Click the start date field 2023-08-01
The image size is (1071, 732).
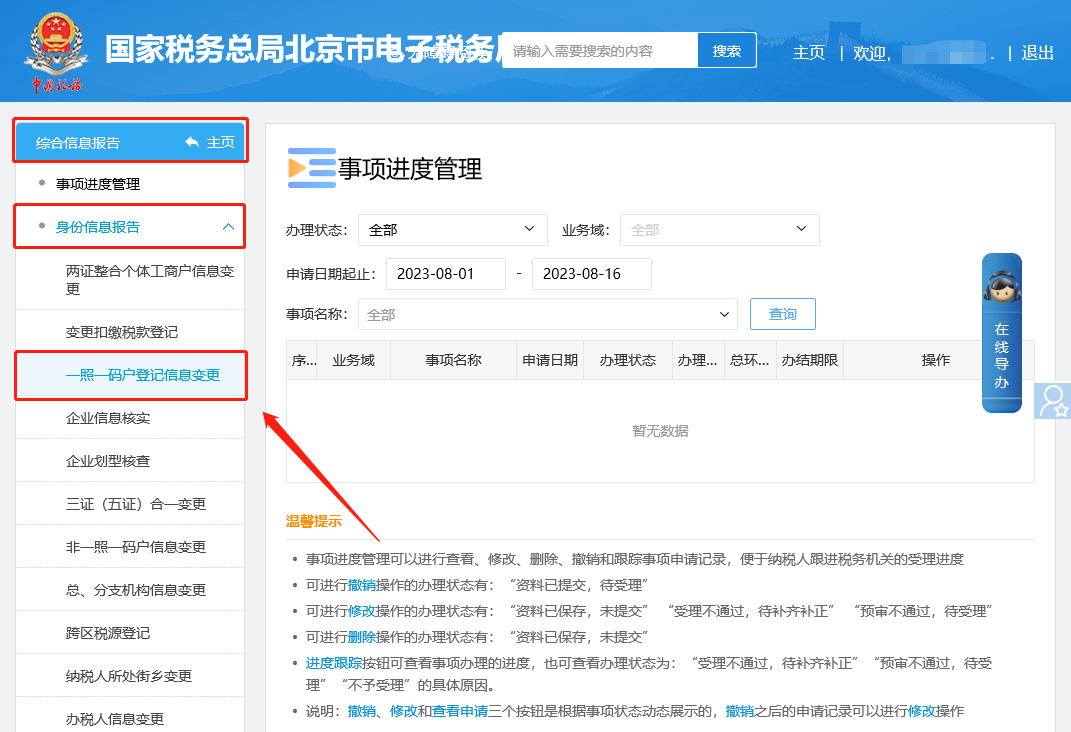pos(445,274)
